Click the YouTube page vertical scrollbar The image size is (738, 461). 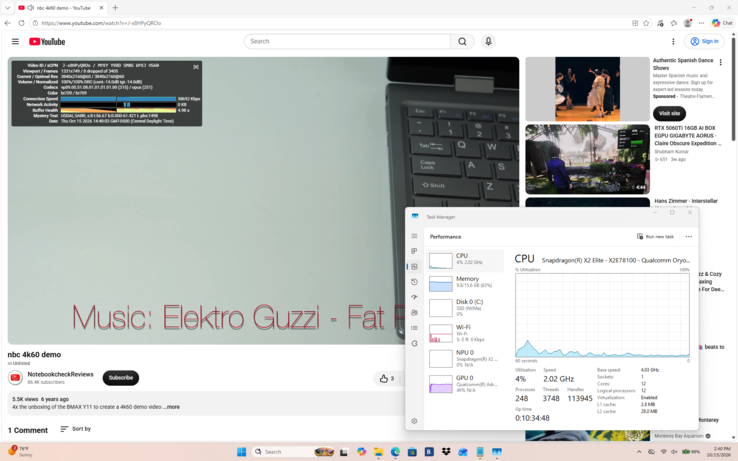click(733, 88)
